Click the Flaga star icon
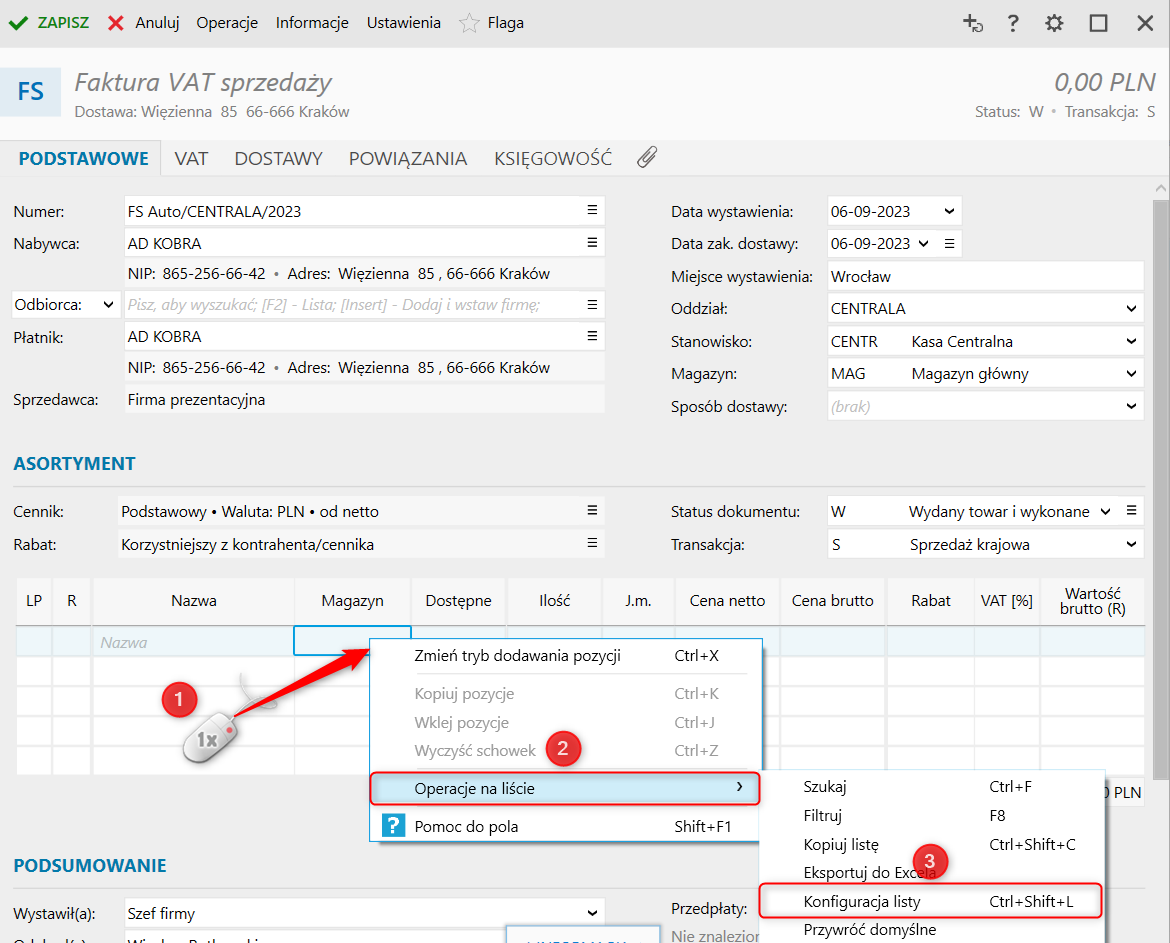 (x=469, y=23)
